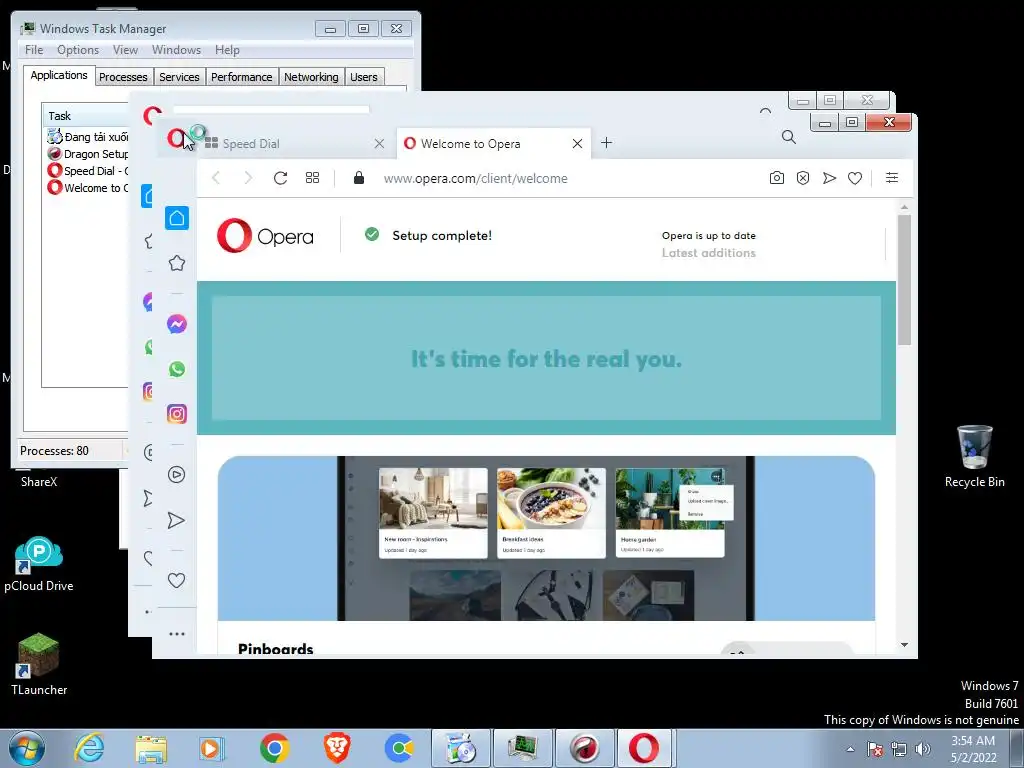Open the three-dot sidebar setup menu
The width and height of the screenshot is (1024, 768).
[176, 633]
